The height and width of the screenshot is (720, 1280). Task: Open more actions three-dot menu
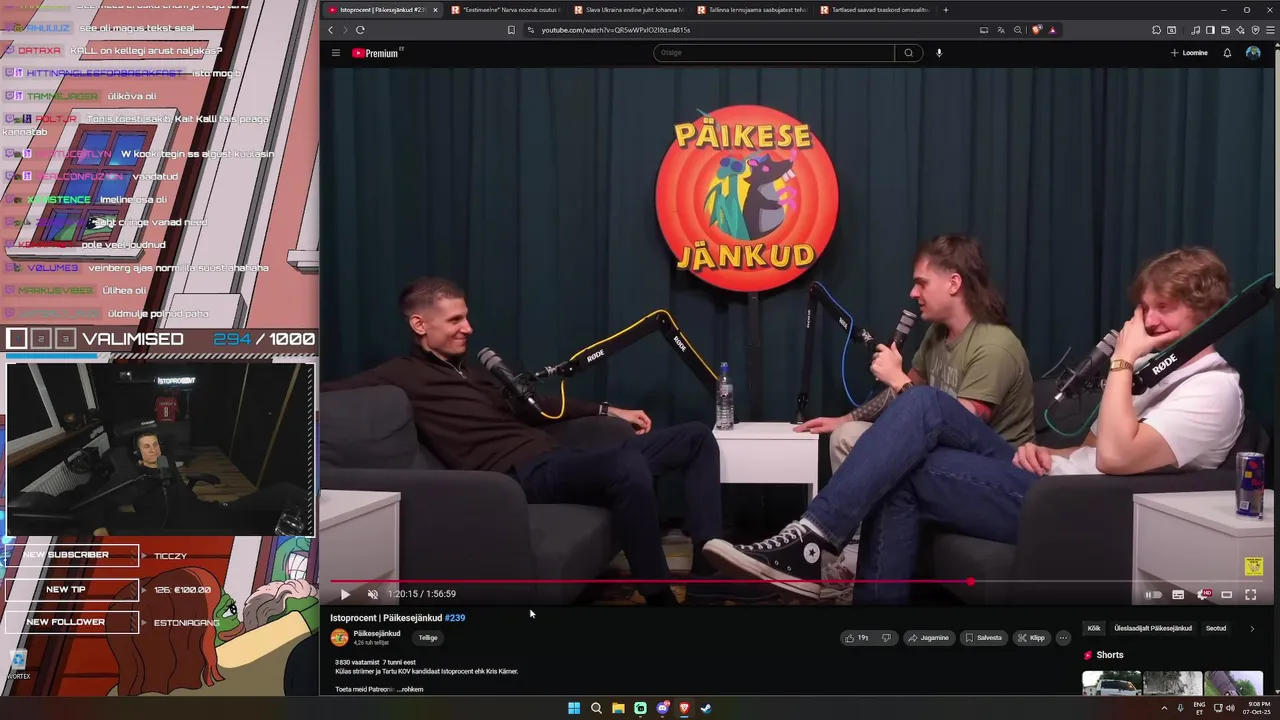point(1063,638)
